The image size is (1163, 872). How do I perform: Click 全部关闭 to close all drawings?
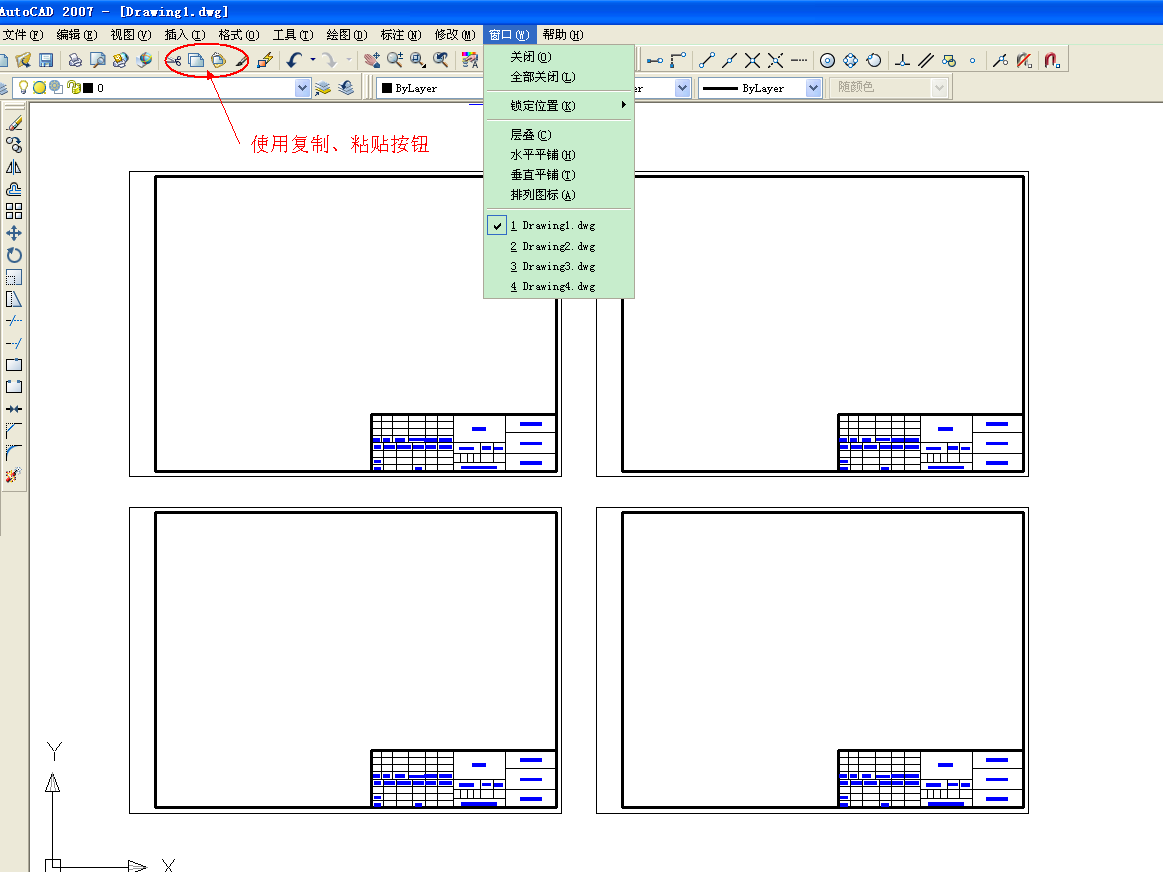542,77
